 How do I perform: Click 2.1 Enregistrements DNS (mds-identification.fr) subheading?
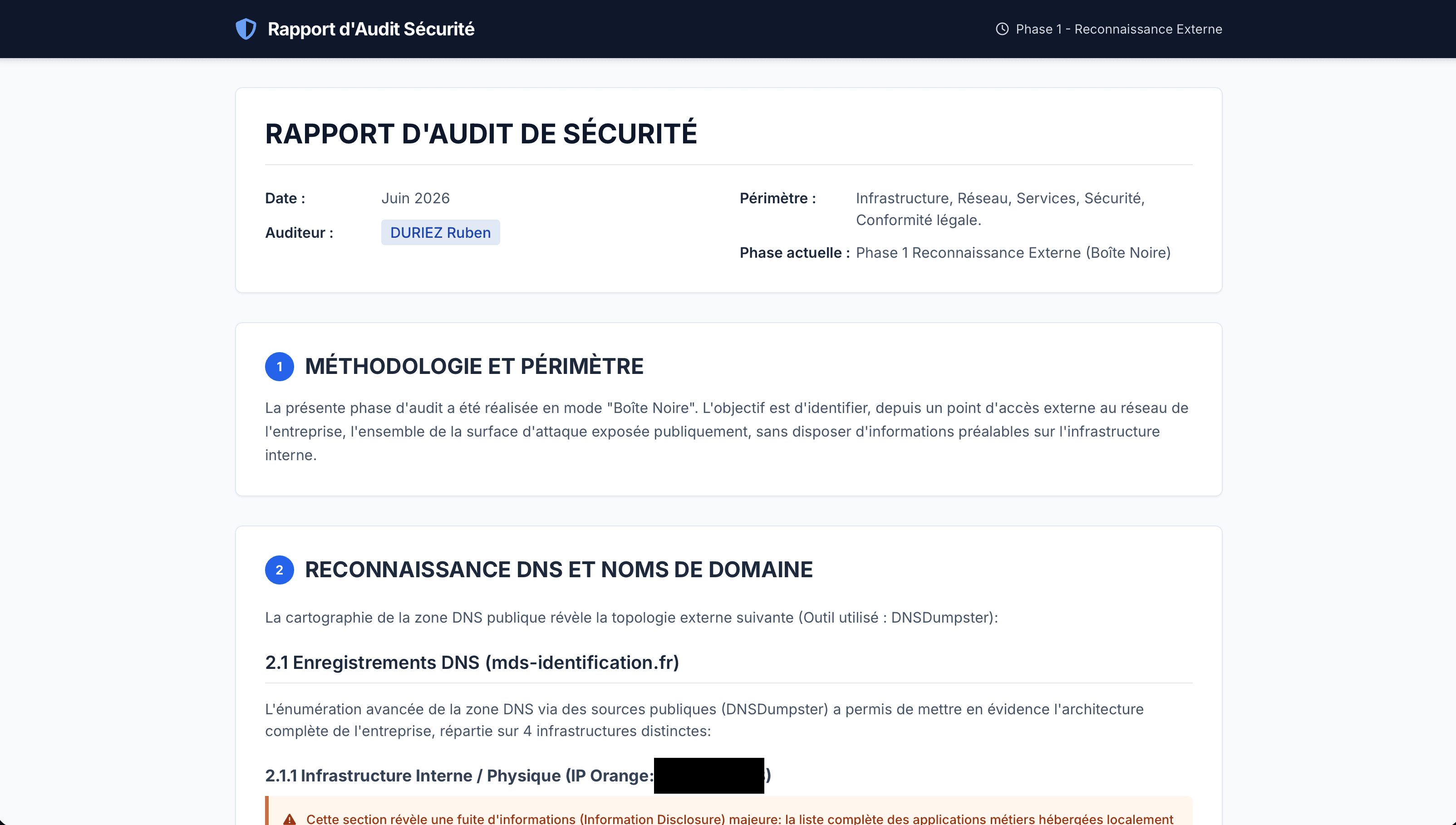click(472, 663)
